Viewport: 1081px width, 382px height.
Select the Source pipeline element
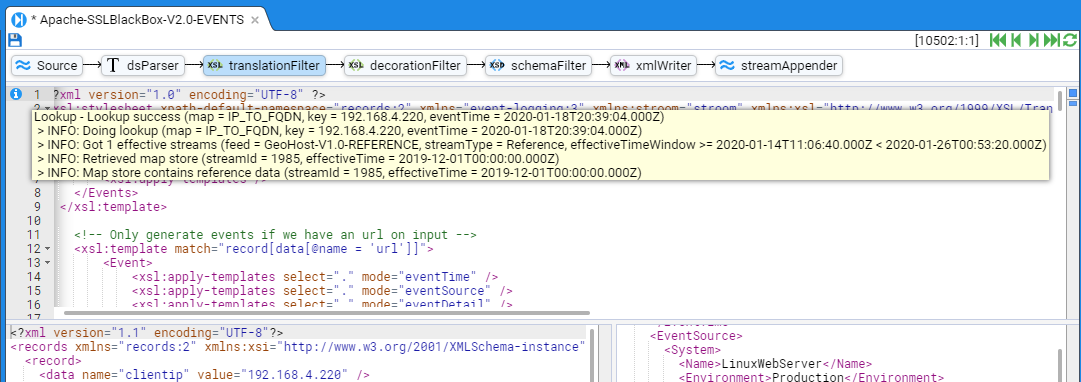[x=47, y=66]
